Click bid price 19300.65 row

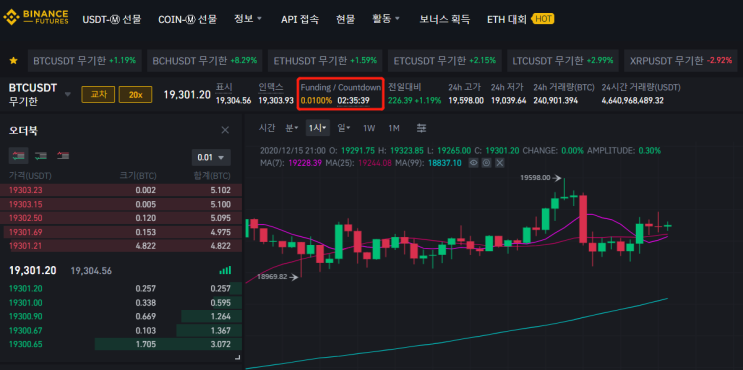pyautogui.click(x=121, y=344)
